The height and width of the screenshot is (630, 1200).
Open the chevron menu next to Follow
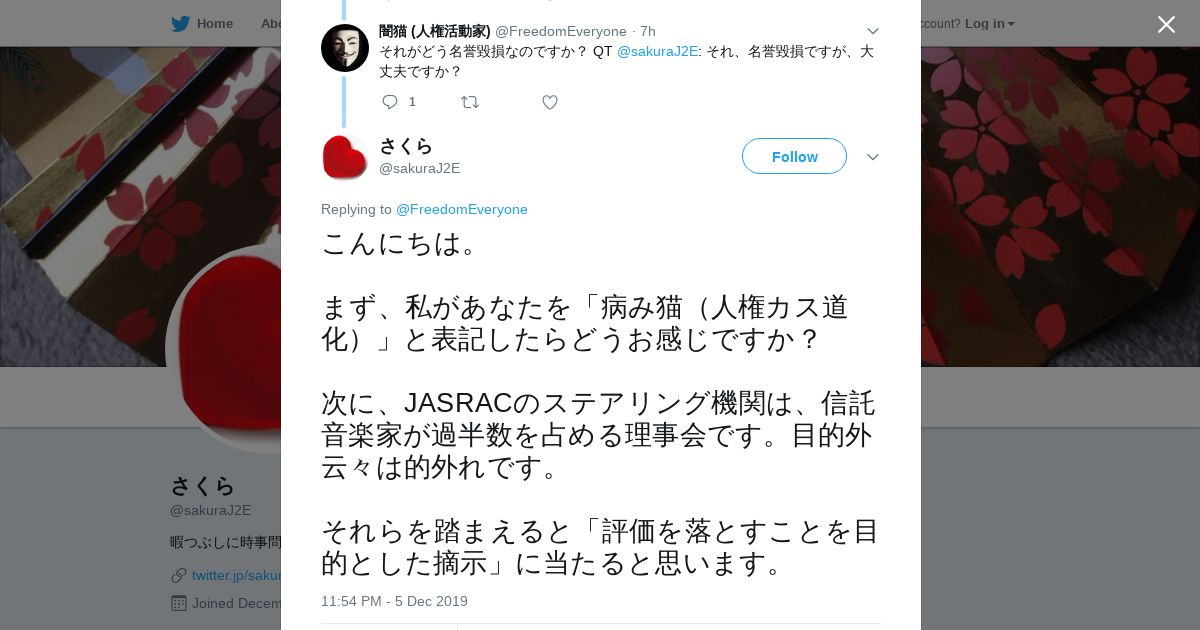click(873, 157)
